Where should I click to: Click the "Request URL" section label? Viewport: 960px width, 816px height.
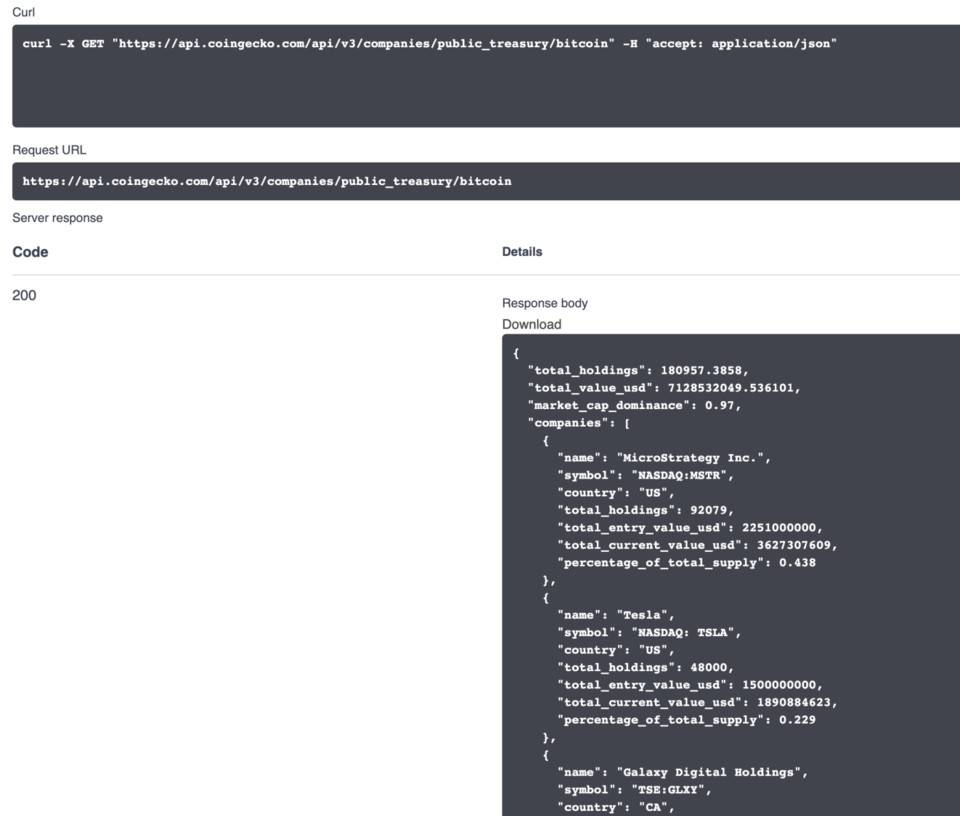pos(49,150)
